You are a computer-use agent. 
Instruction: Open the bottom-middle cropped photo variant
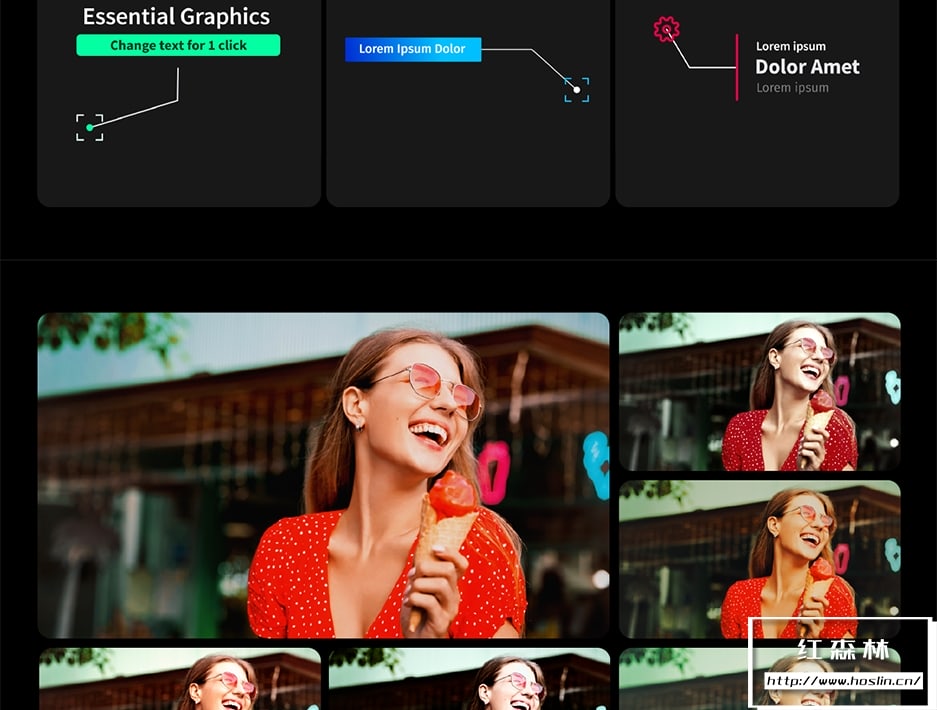(469, 679)
